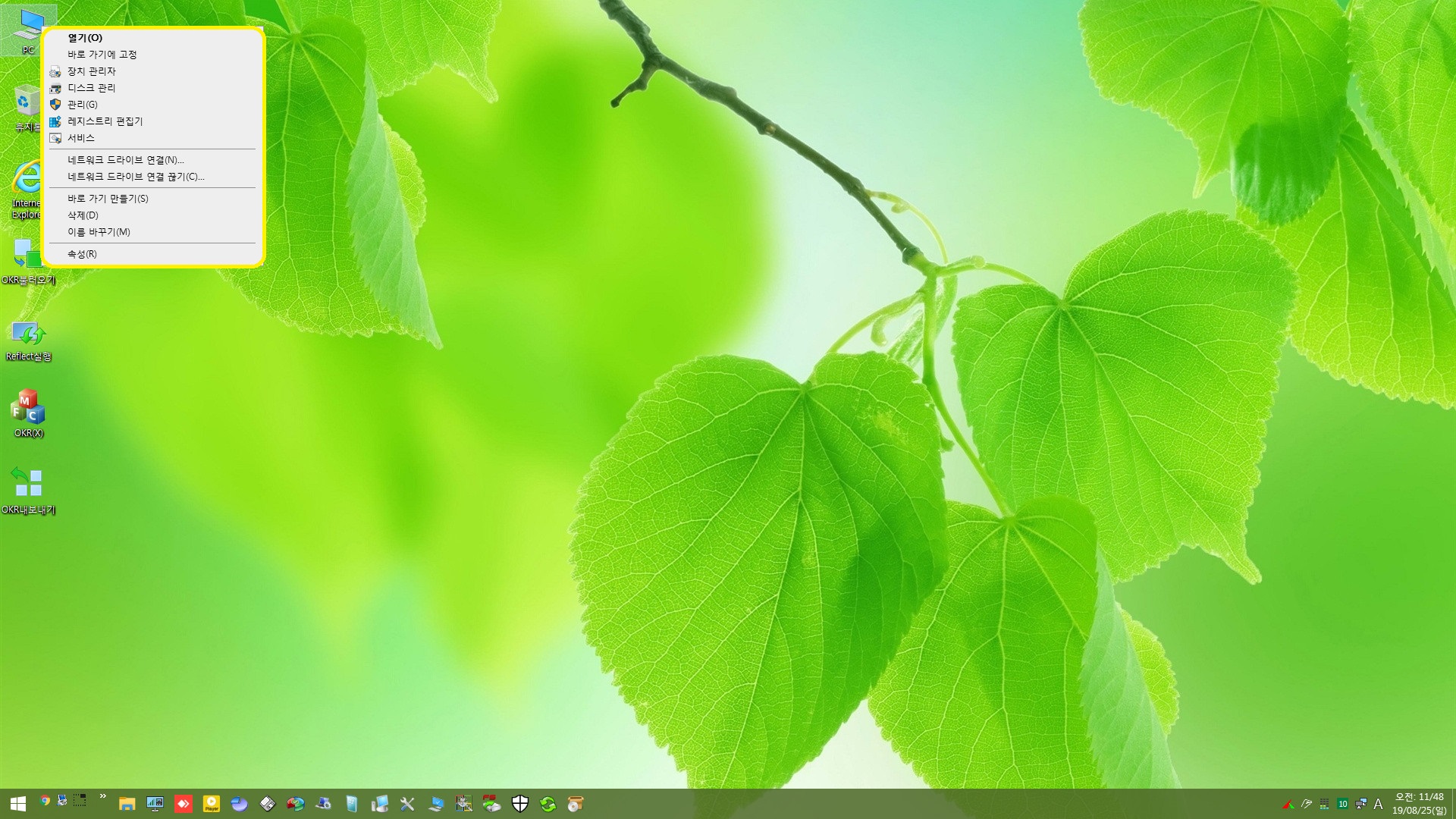Open 디스크 관리 from the context menu

click(x=152, y=88)
